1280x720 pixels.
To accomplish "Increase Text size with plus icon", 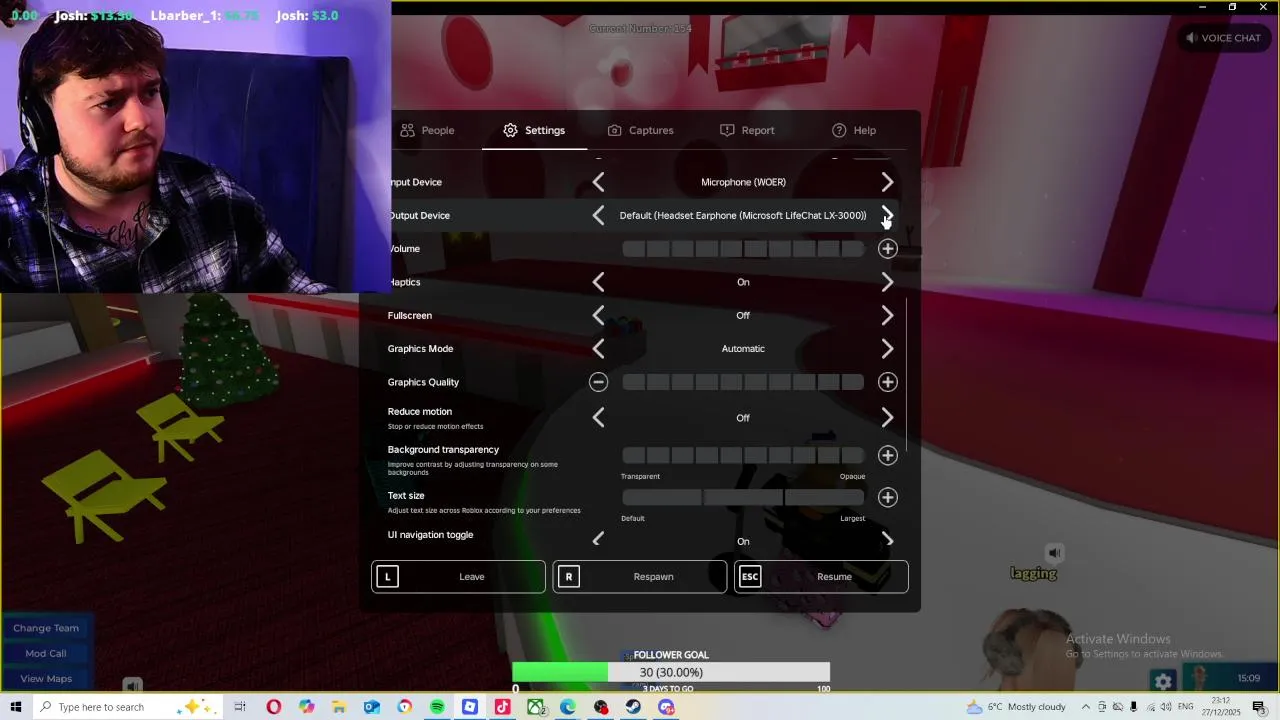I will tap(887, 497).
